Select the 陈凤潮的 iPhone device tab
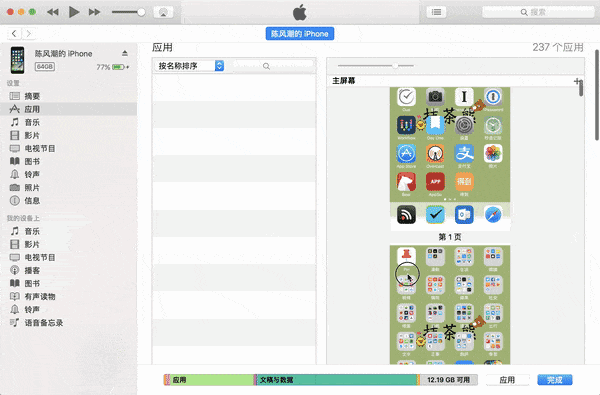 pos(300,34)
